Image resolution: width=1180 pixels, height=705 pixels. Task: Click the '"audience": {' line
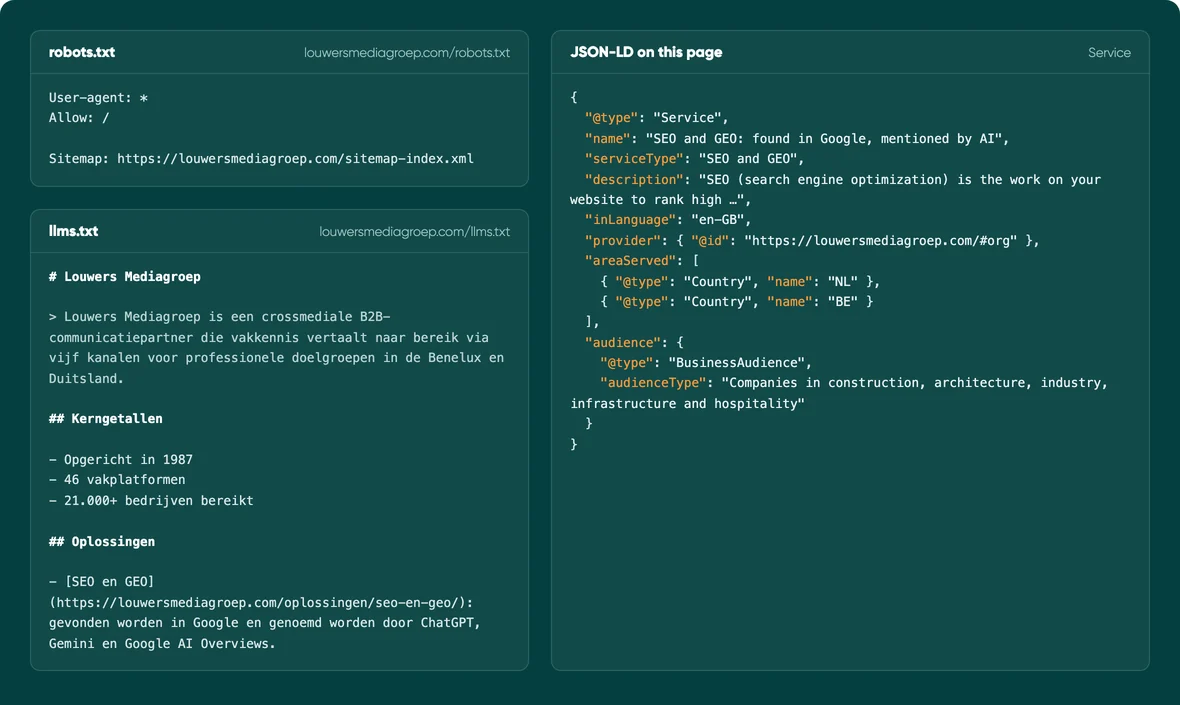634,343
